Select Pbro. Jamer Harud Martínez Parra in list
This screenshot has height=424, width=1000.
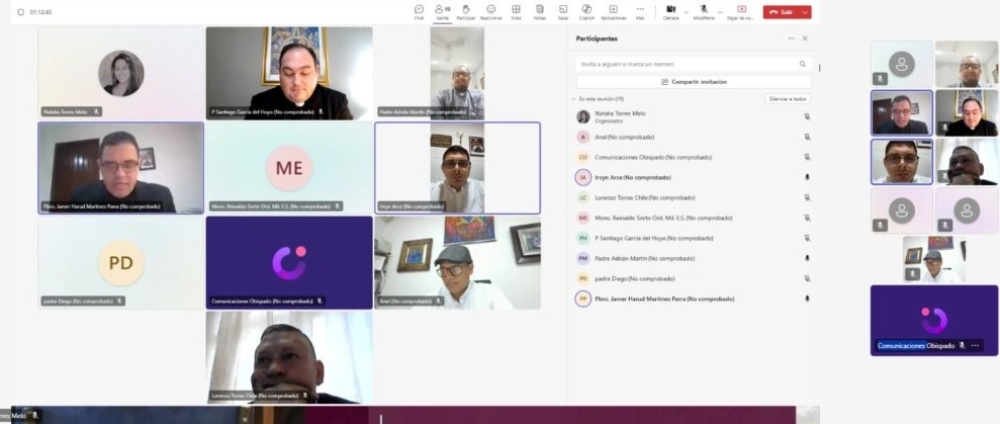[x=693, y=298]
